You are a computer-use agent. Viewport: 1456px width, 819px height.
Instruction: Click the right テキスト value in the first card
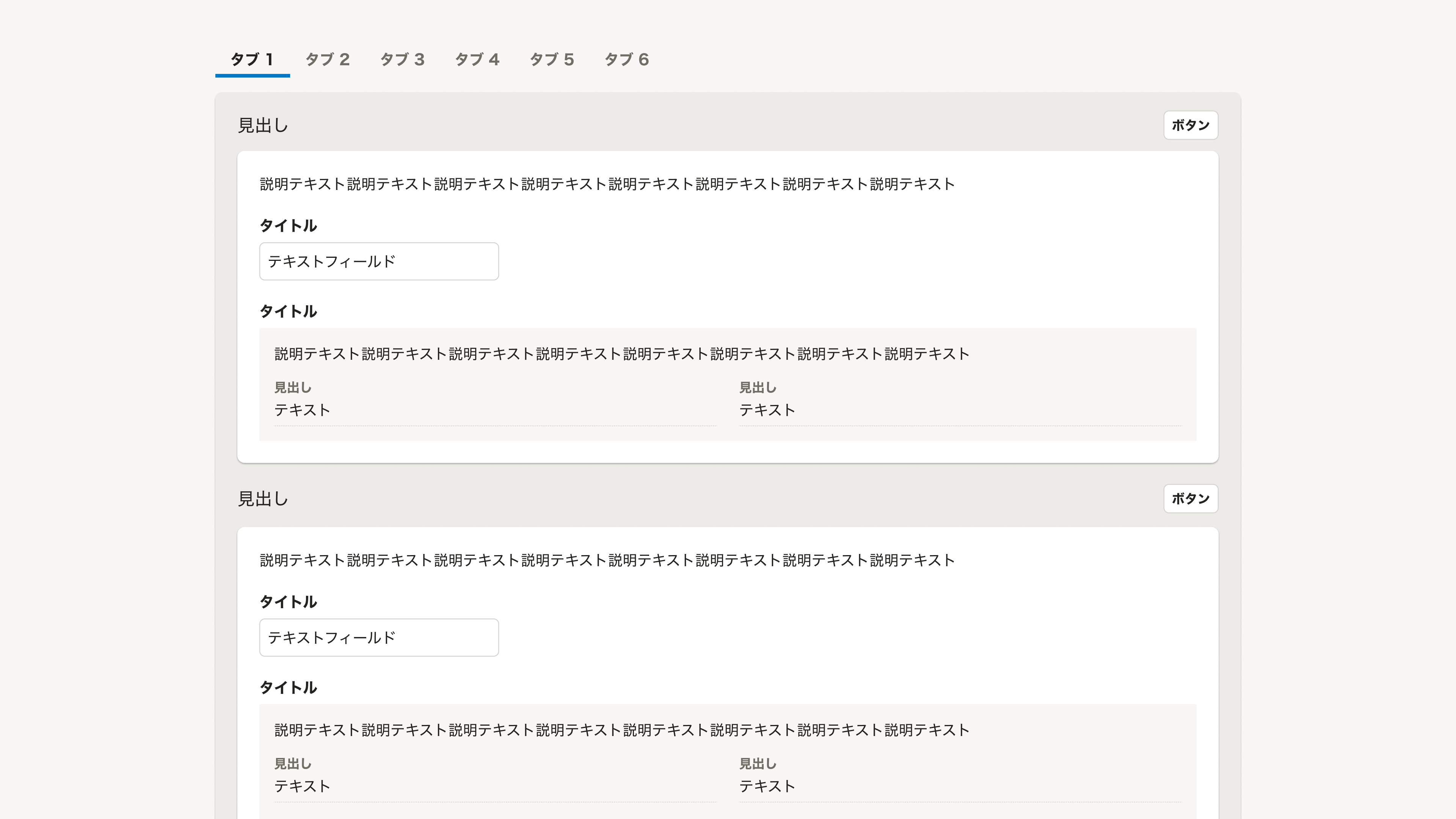tap(767, 410)
